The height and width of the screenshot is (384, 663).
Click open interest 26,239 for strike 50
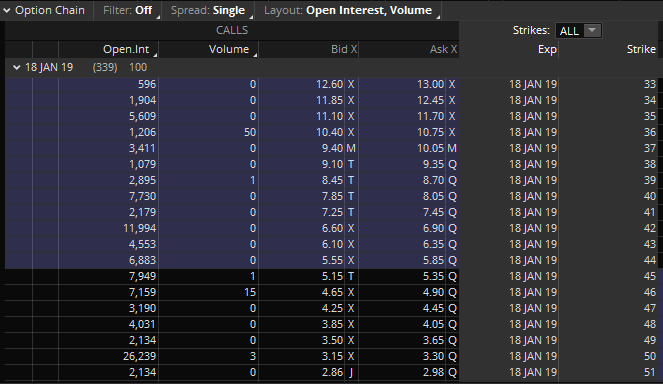(140, 357)
